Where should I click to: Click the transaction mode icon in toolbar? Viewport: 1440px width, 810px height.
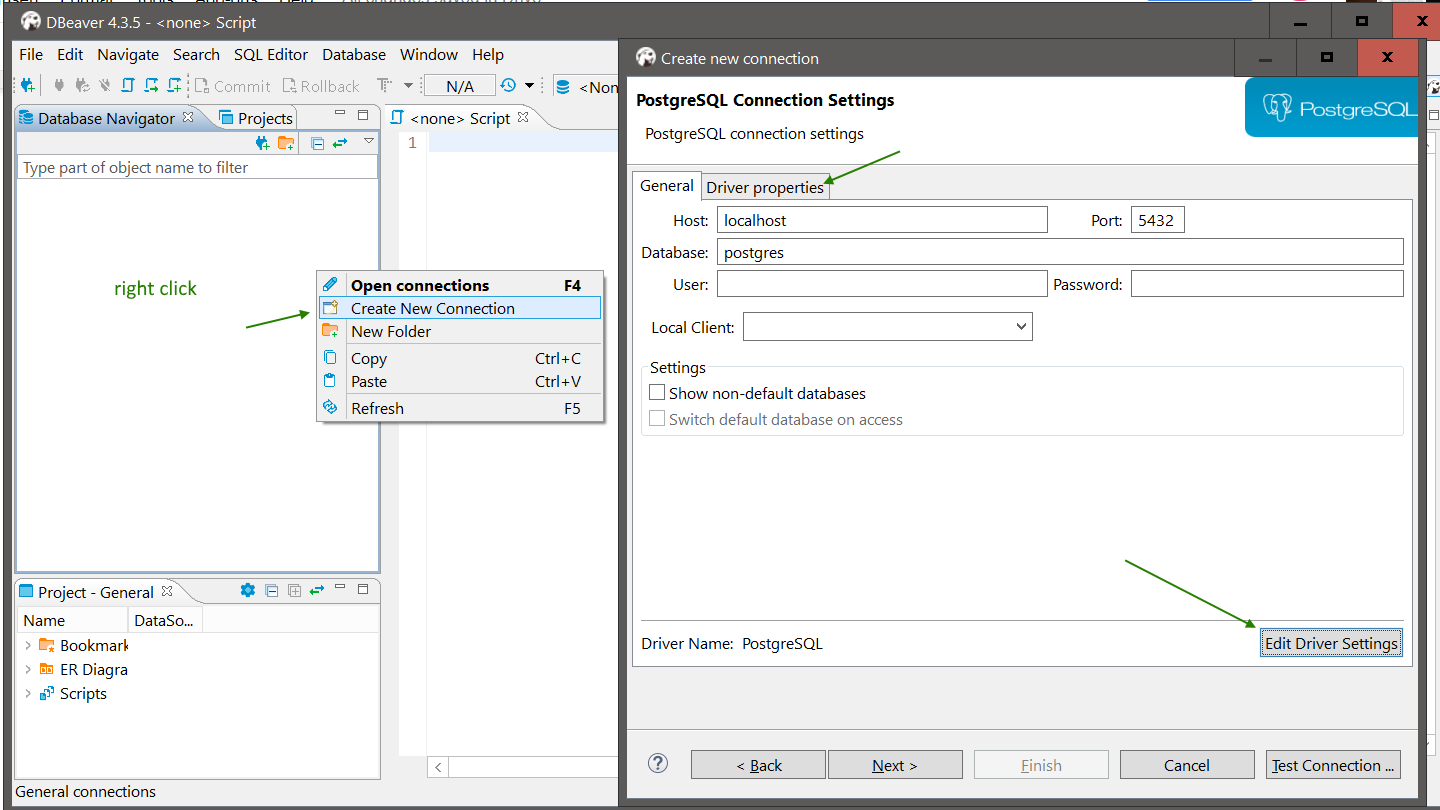coord(384,85)
